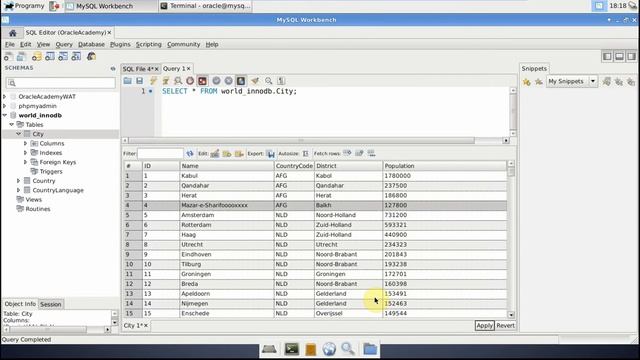Click the create new routine icon
Image resolution: width=640 pixels, height=360 pixels.
(x=76, y=56)
